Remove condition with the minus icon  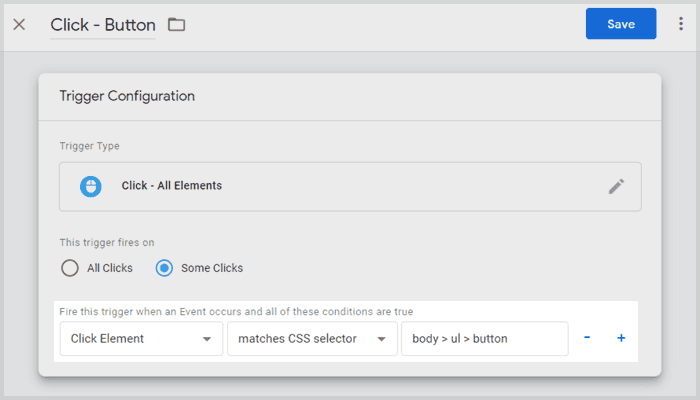[587, 338]
